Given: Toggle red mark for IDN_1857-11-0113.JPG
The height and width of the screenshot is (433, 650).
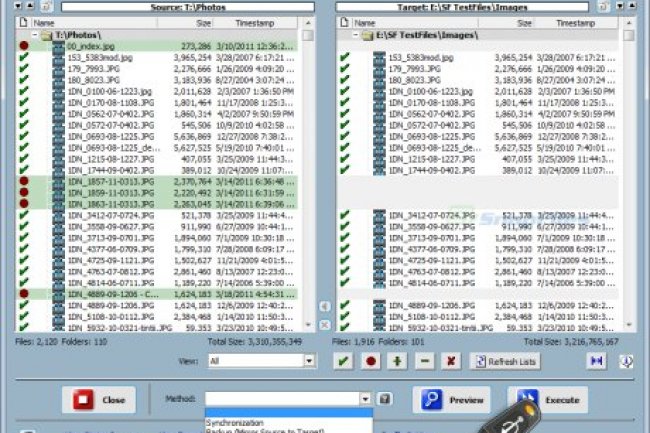Looking at the screenshot, I should click(24, 183).
